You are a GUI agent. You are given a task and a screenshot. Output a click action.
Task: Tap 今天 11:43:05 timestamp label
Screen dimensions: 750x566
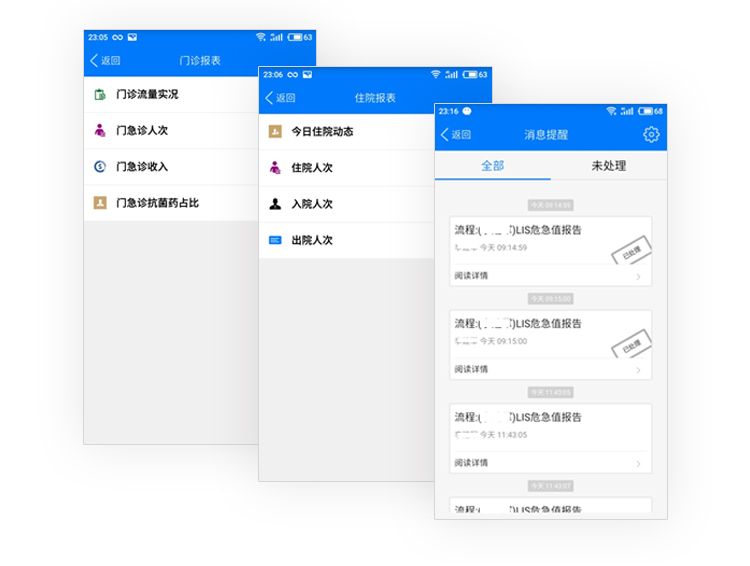tap(551, 392)
